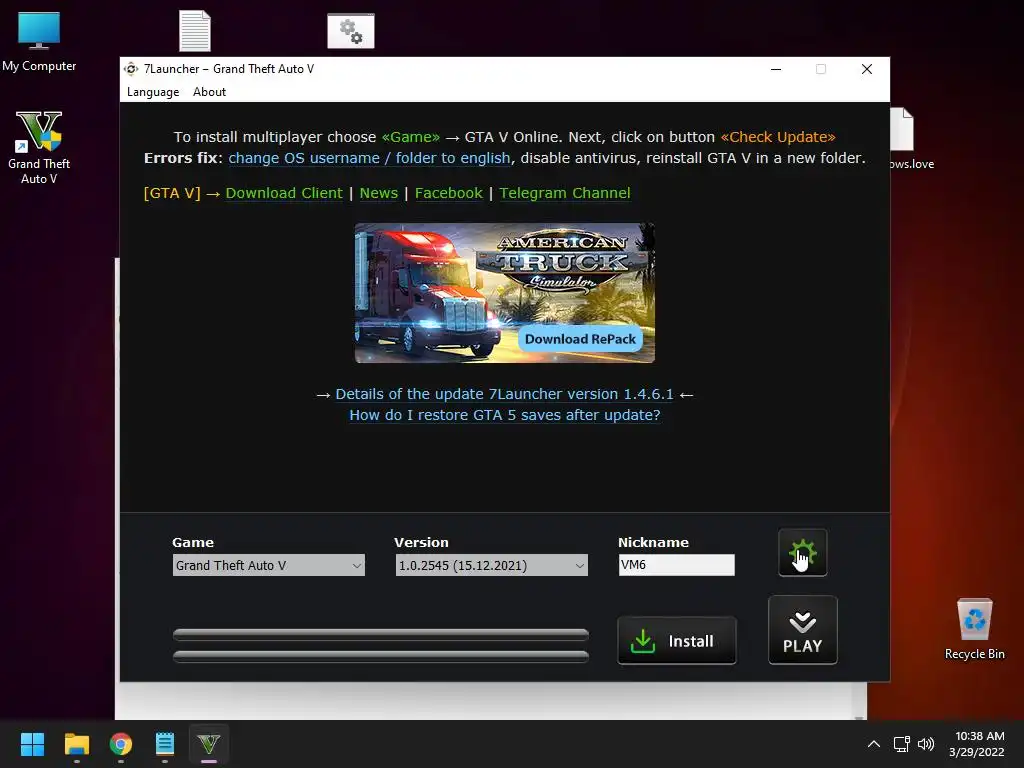Click the [GTA V] label
The image size is (1024, 768).
172,193
